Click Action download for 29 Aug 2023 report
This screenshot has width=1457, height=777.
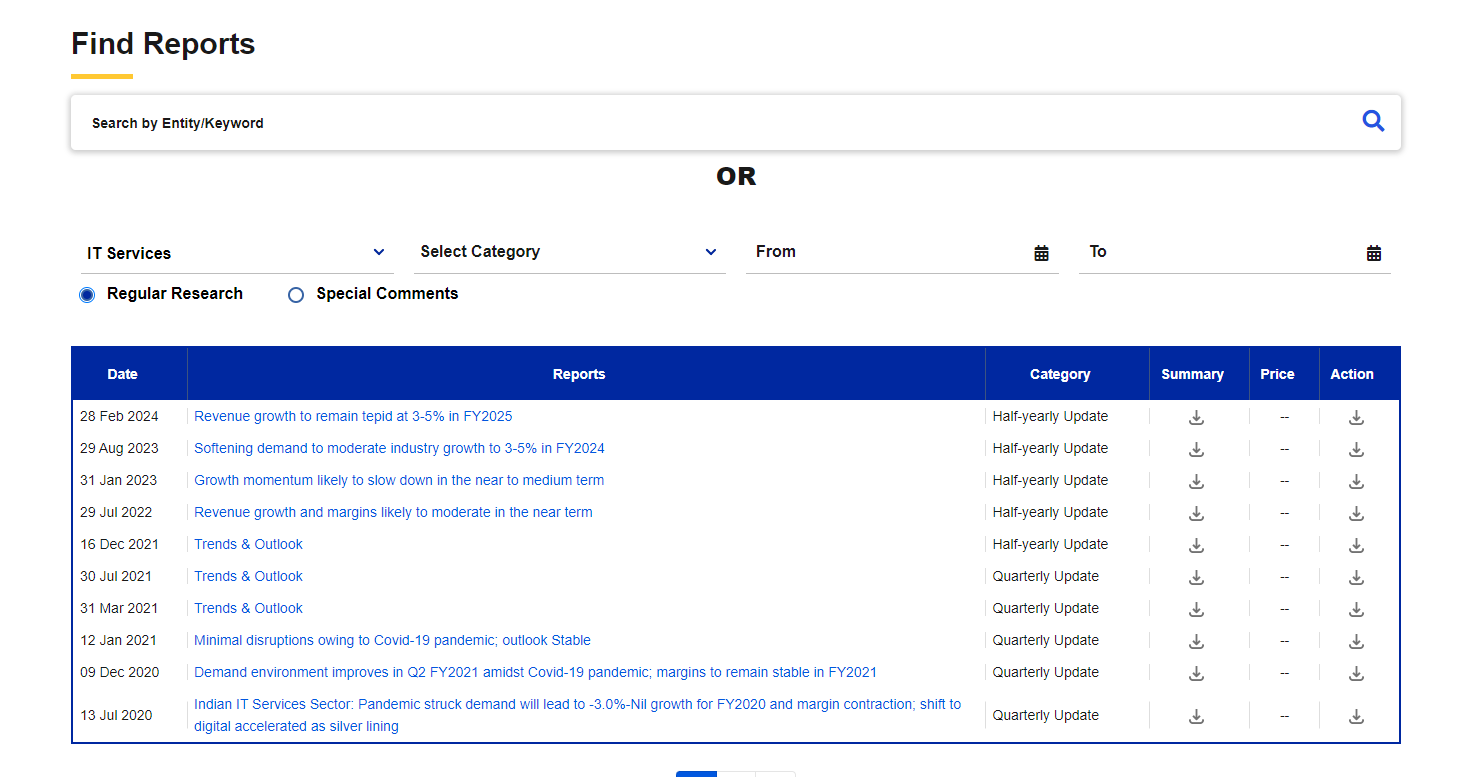[1356, 449]
